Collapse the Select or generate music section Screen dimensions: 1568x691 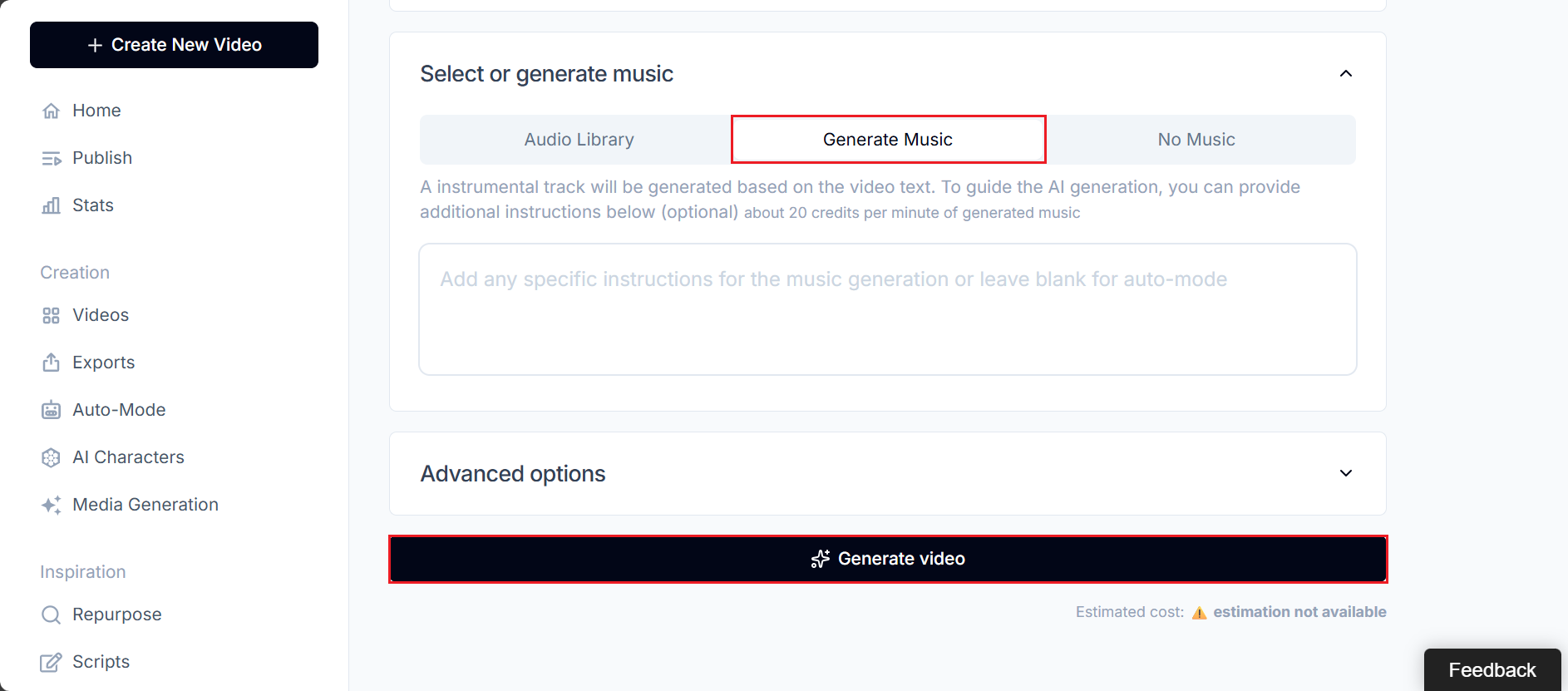(1345, 74)
